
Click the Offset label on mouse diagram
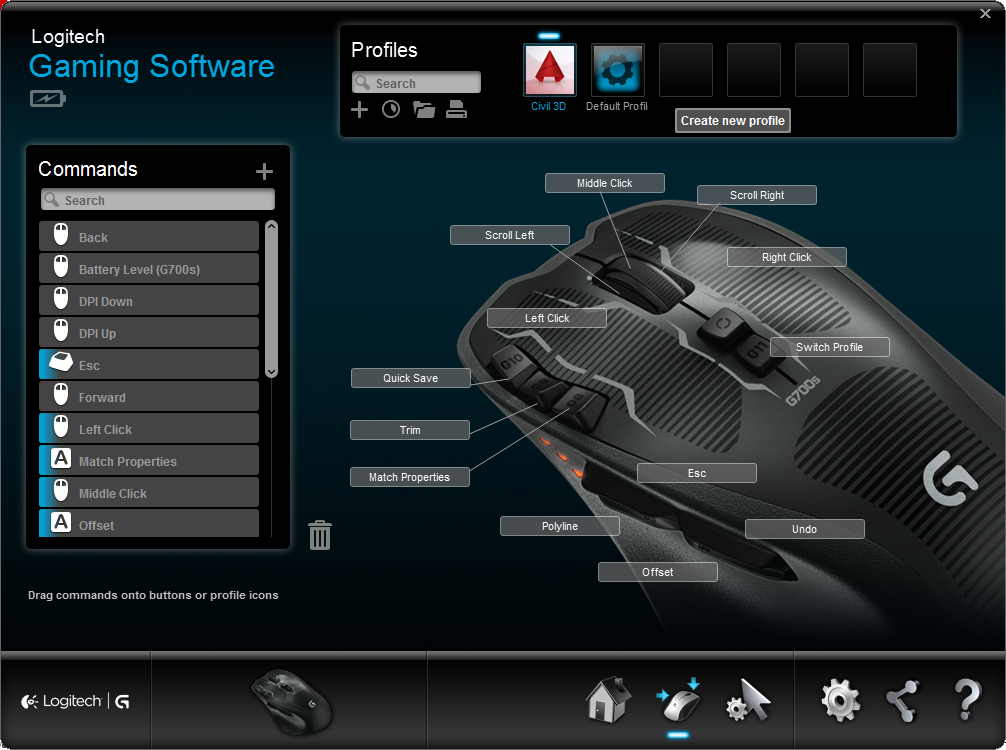[x=658, y=572]
